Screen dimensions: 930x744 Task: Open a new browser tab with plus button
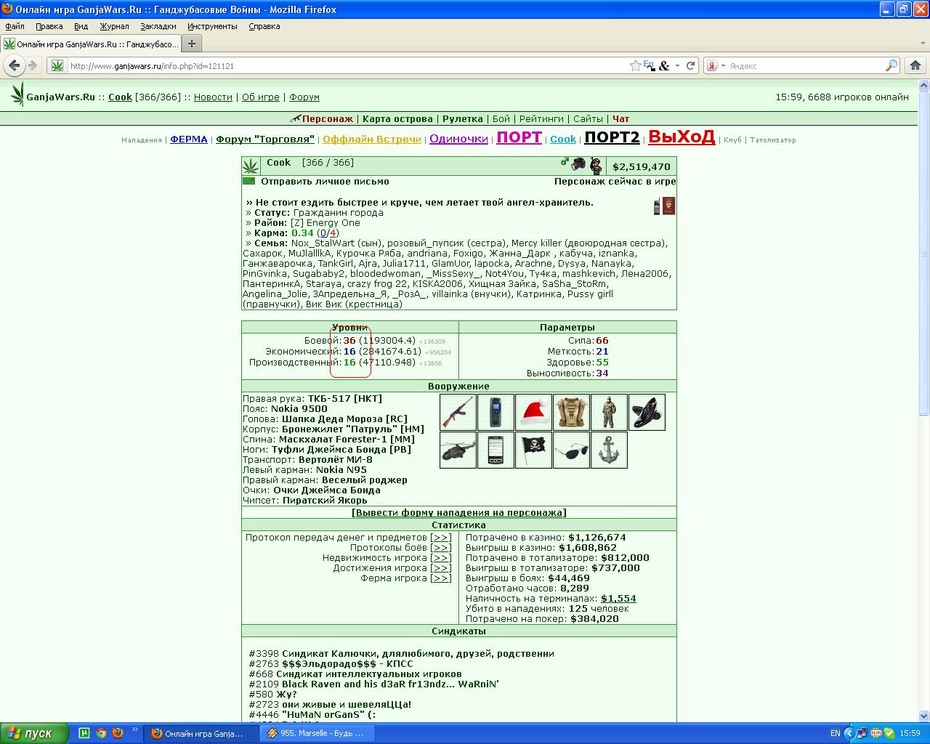pyautogui.click(x=191, y=44)
